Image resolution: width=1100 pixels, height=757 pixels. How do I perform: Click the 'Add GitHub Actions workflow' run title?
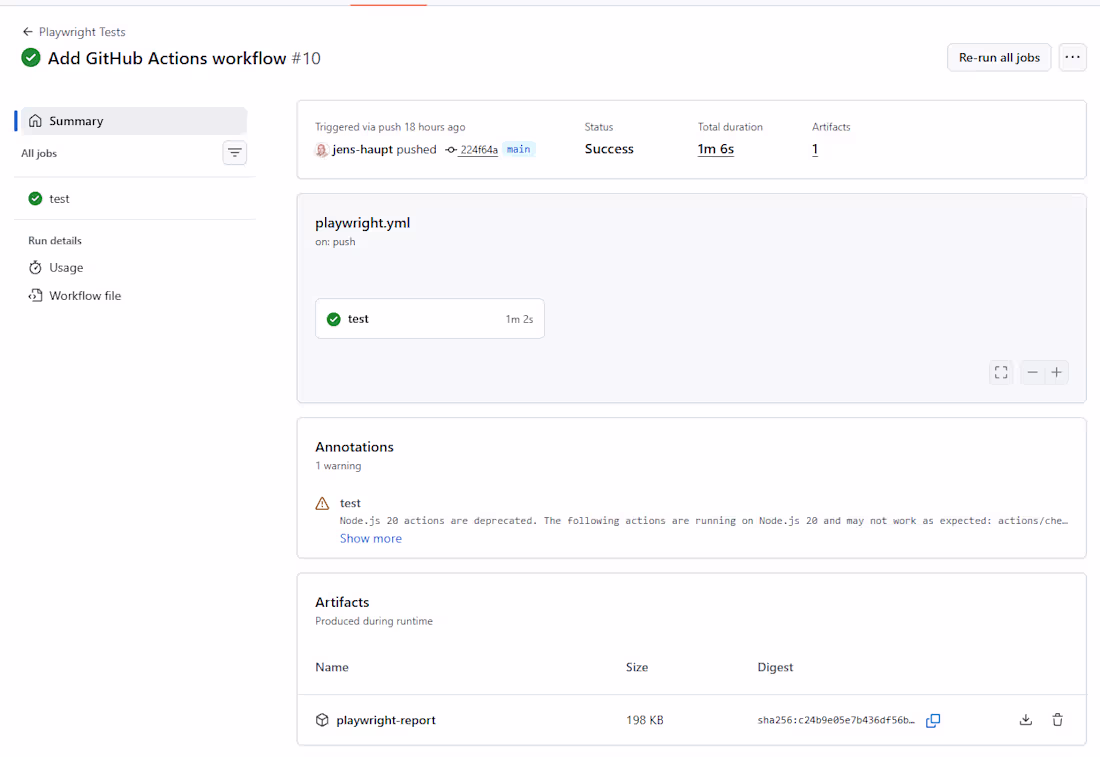point(167,58)
